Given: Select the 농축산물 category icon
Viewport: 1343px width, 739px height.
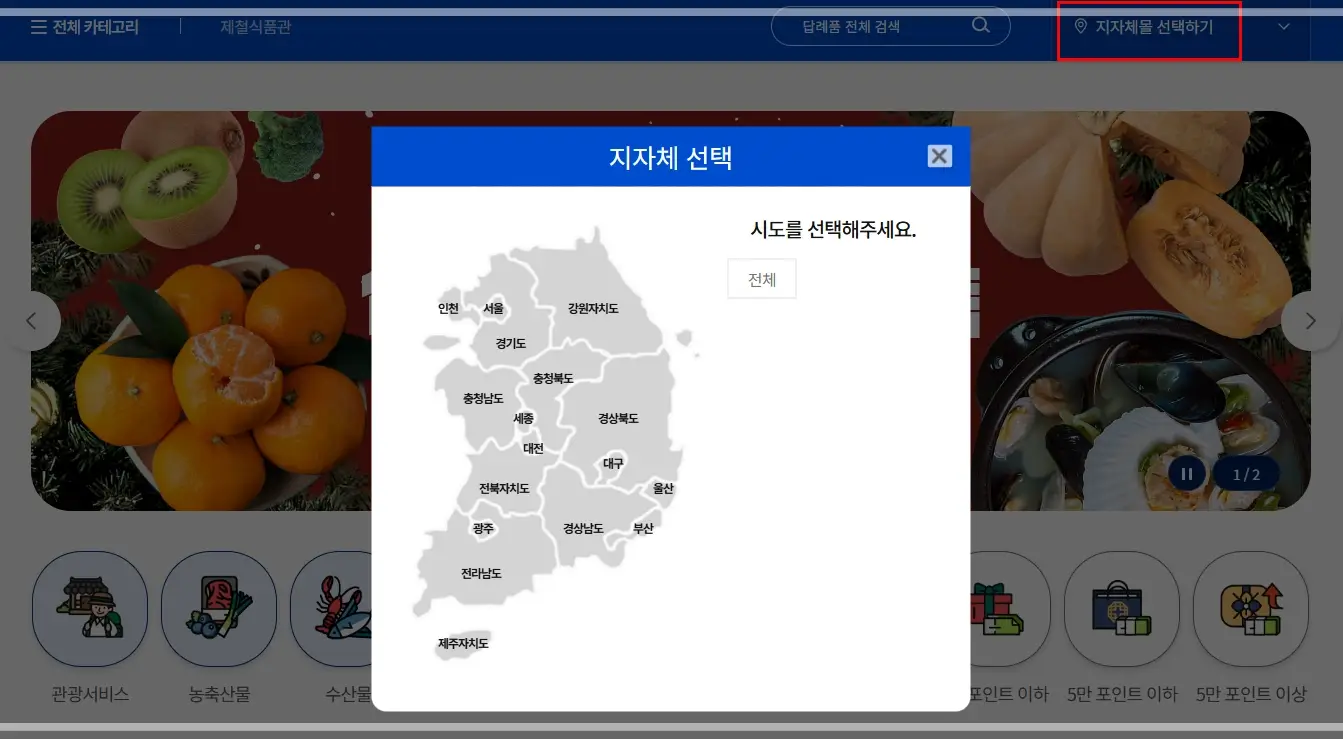Looking at the screenshot, I should click(219, 609).
